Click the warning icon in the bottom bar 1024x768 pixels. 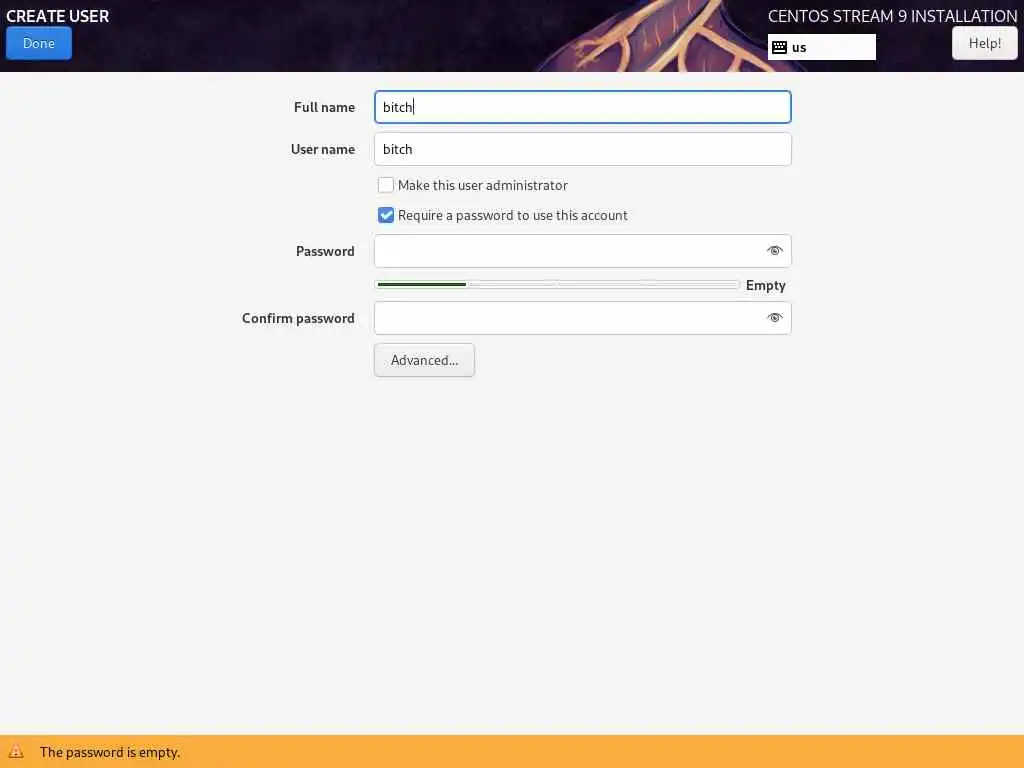pos(16,752)
